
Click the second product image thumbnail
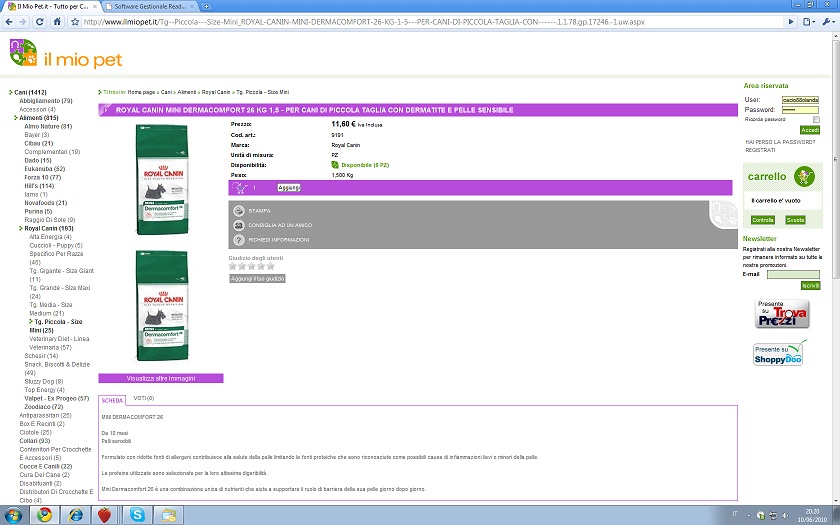point(162,305)
